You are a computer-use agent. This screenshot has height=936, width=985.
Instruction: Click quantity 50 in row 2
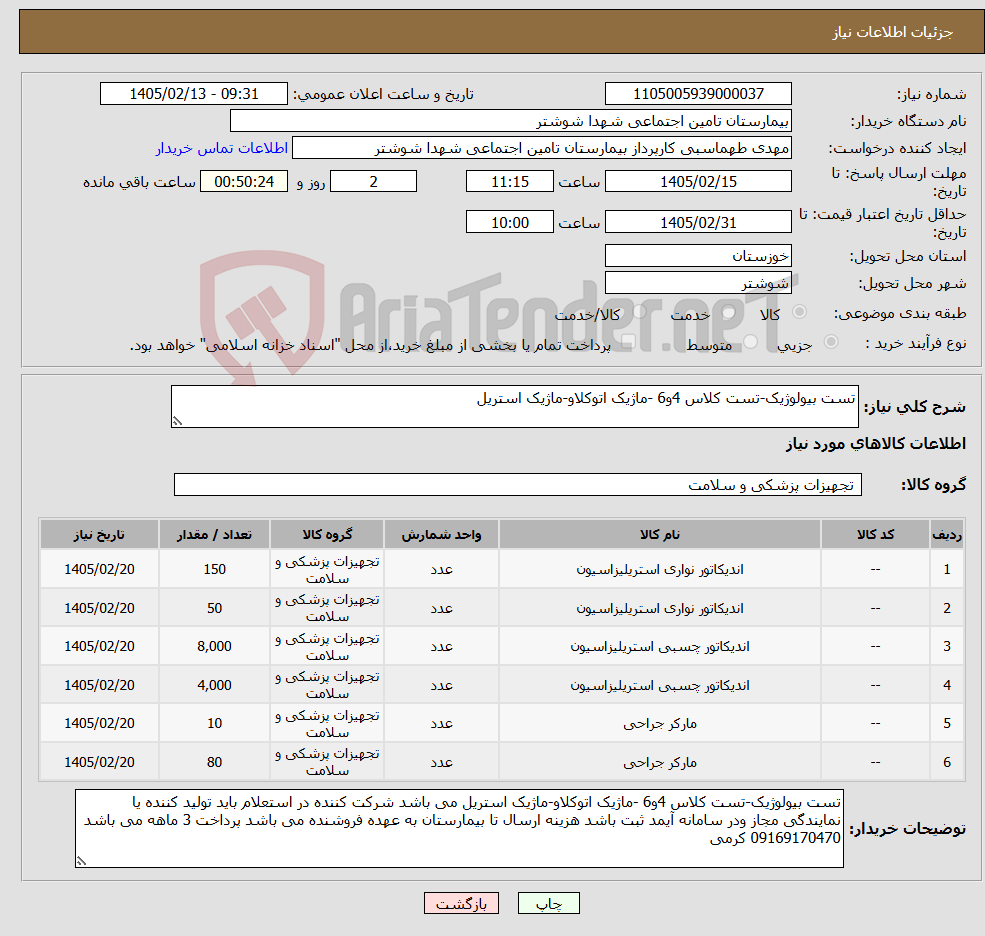point(214,608)
